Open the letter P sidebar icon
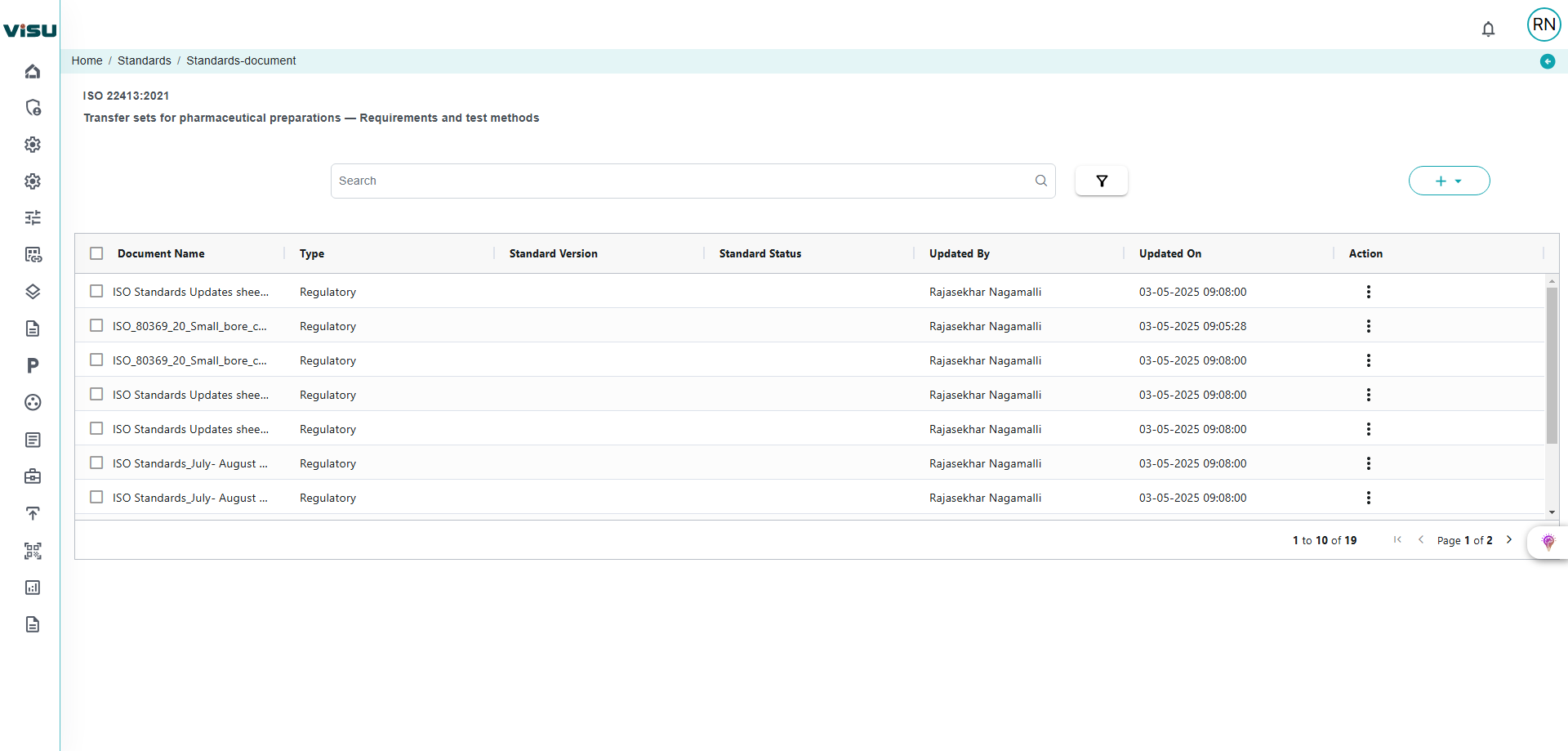Image resolution: width=1568 pixels, height=751 pixels. (33, 365)
